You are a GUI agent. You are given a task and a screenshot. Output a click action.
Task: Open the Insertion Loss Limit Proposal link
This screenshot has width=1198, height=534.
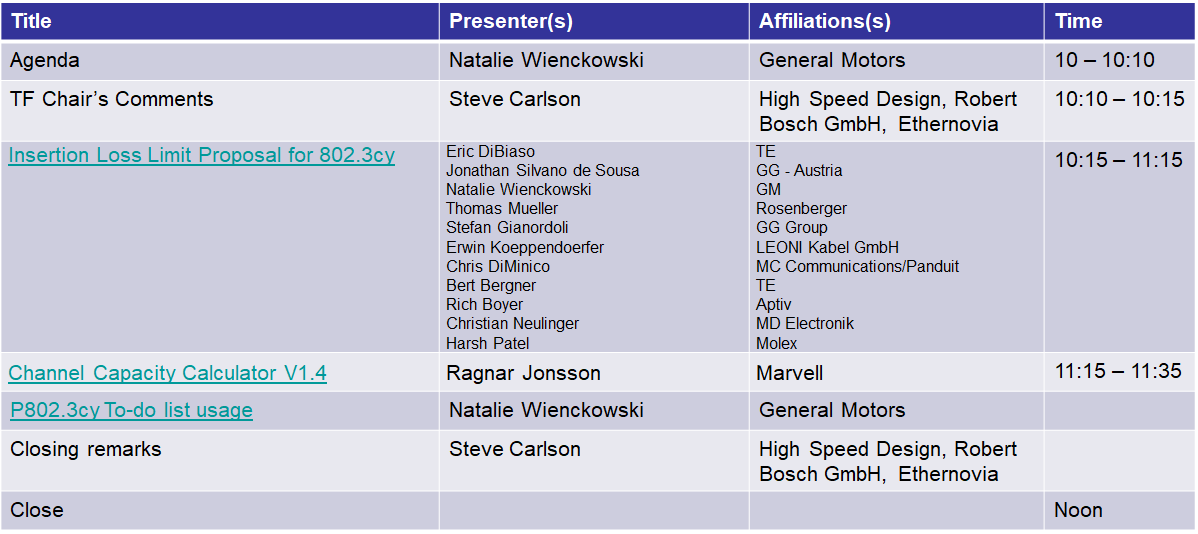[x=202, y=156]
